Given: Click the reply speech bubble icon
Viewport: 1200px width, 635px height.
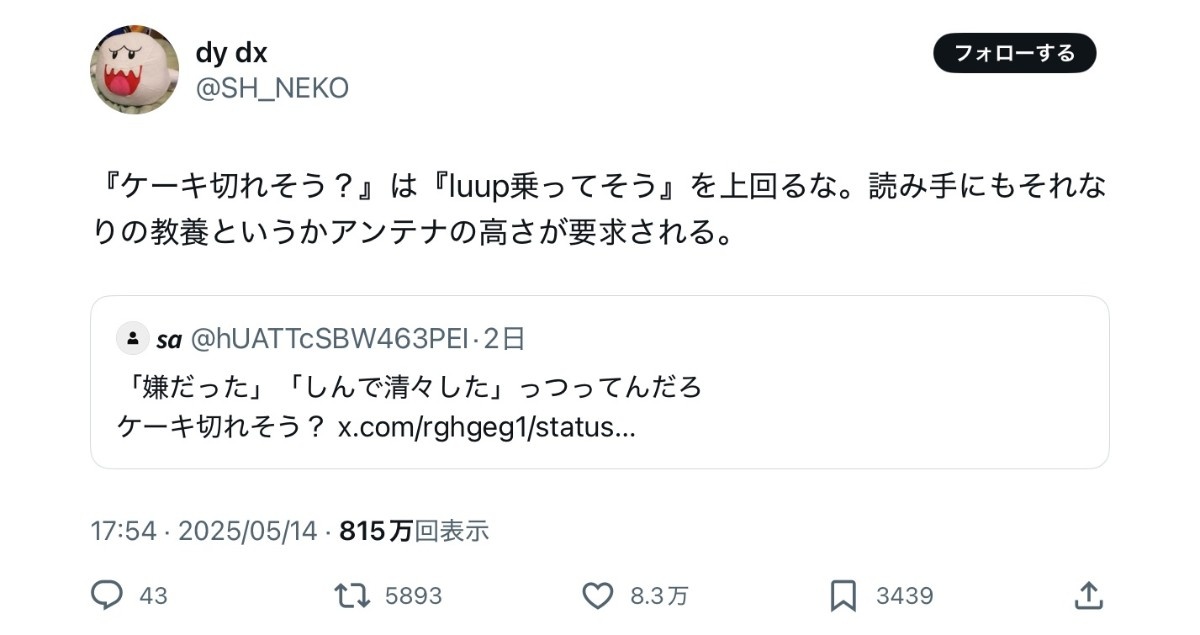Looking at the screenshot, I should pos(106,596).
